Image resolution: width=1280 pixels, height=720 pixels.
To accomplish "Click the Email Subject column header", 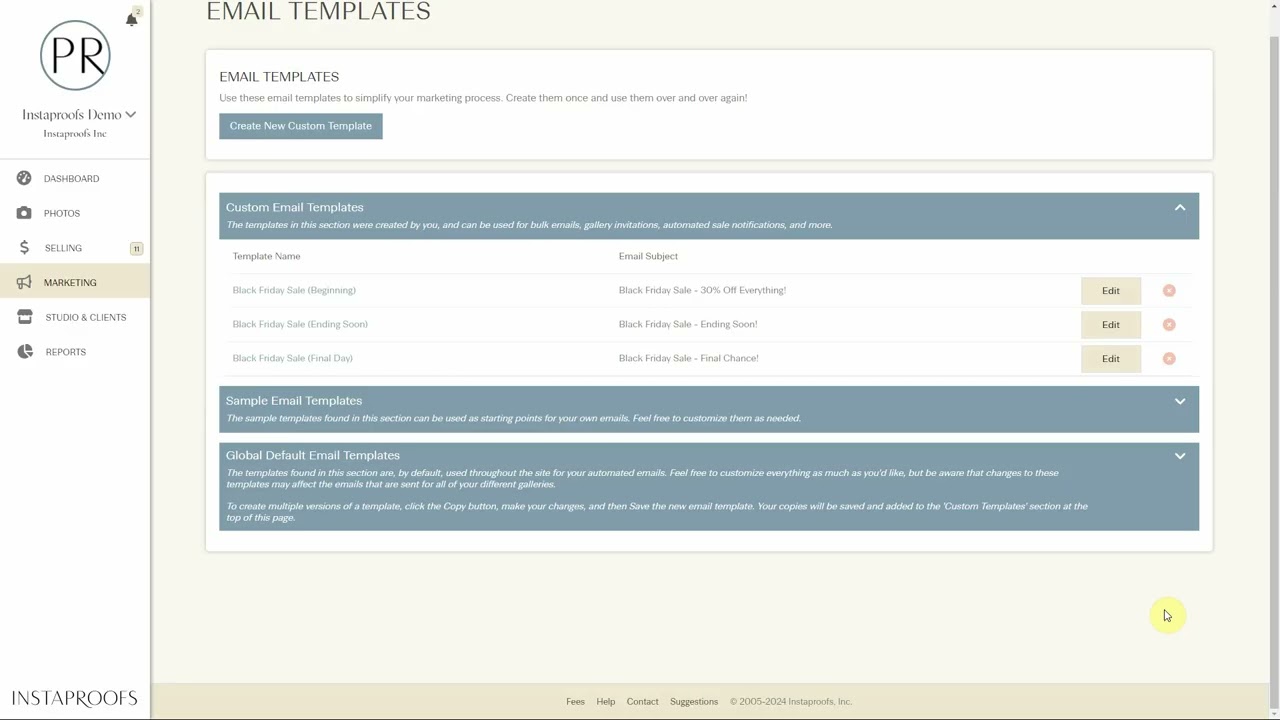I will tap(648, 256).
